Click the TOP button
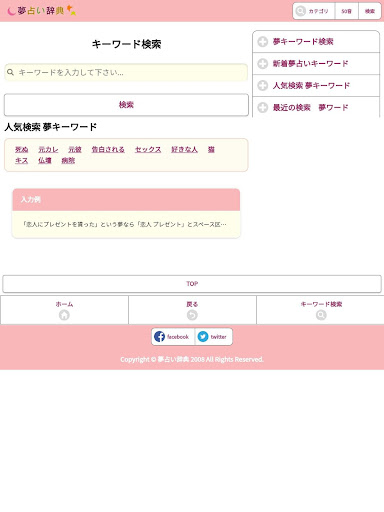The image size is (384, 512). click(192, 284)
